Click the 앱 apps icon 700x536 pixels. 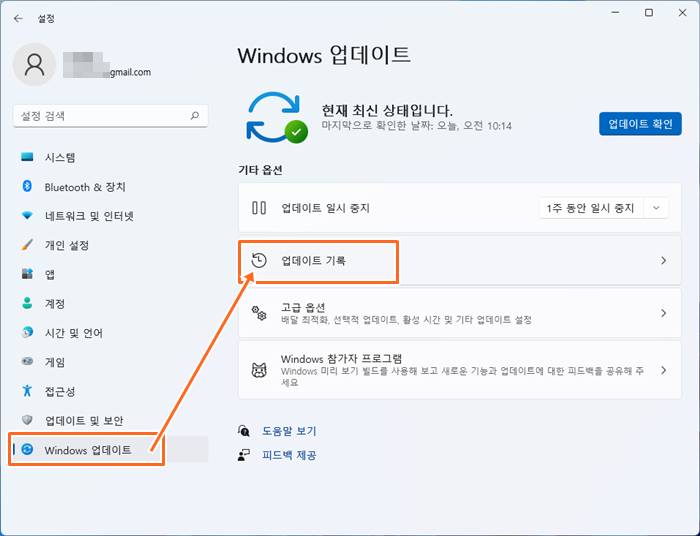(27, 274)
